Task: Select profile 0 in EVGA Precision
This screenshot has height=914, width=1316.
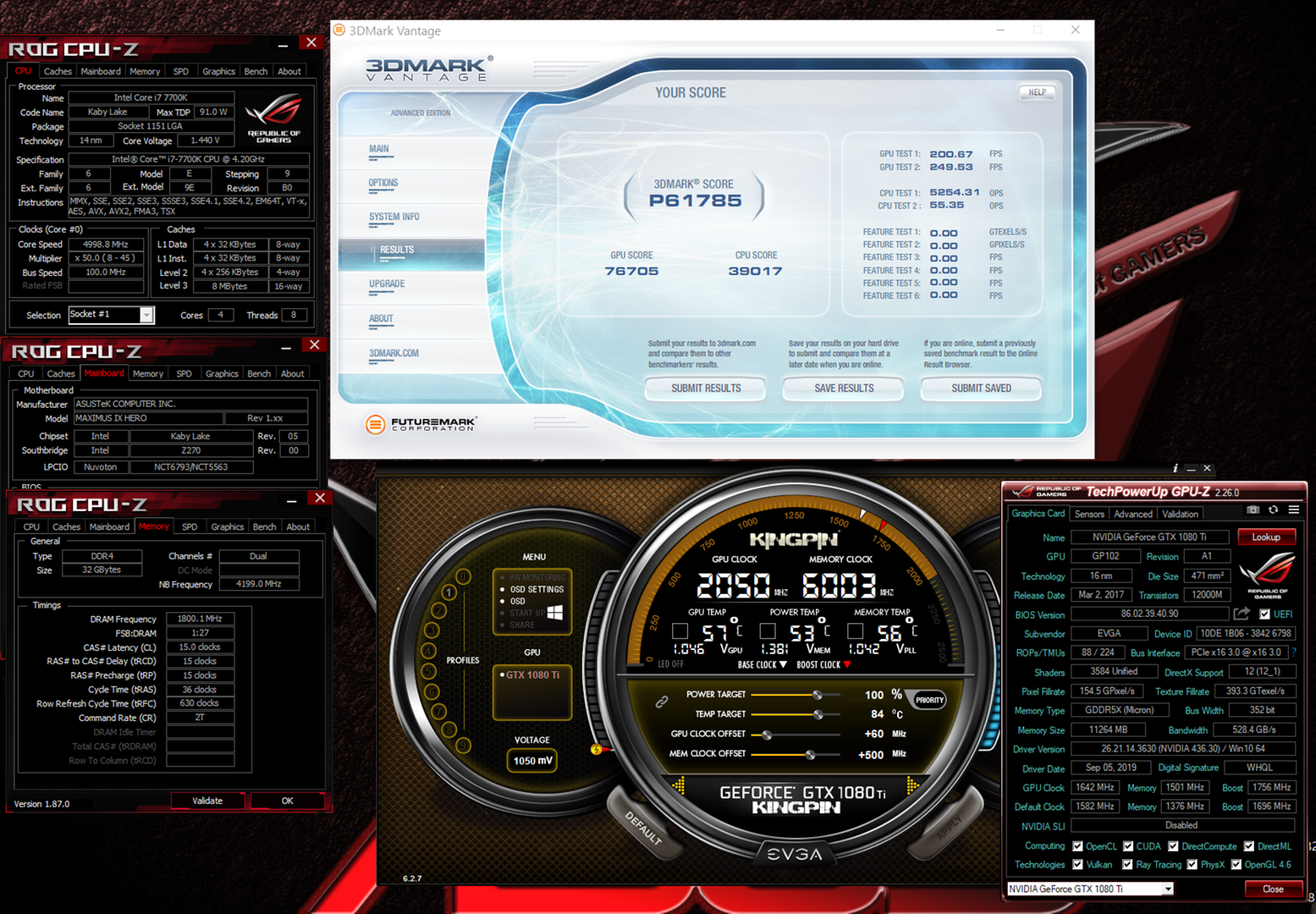Action: click(x=463, y=576)
